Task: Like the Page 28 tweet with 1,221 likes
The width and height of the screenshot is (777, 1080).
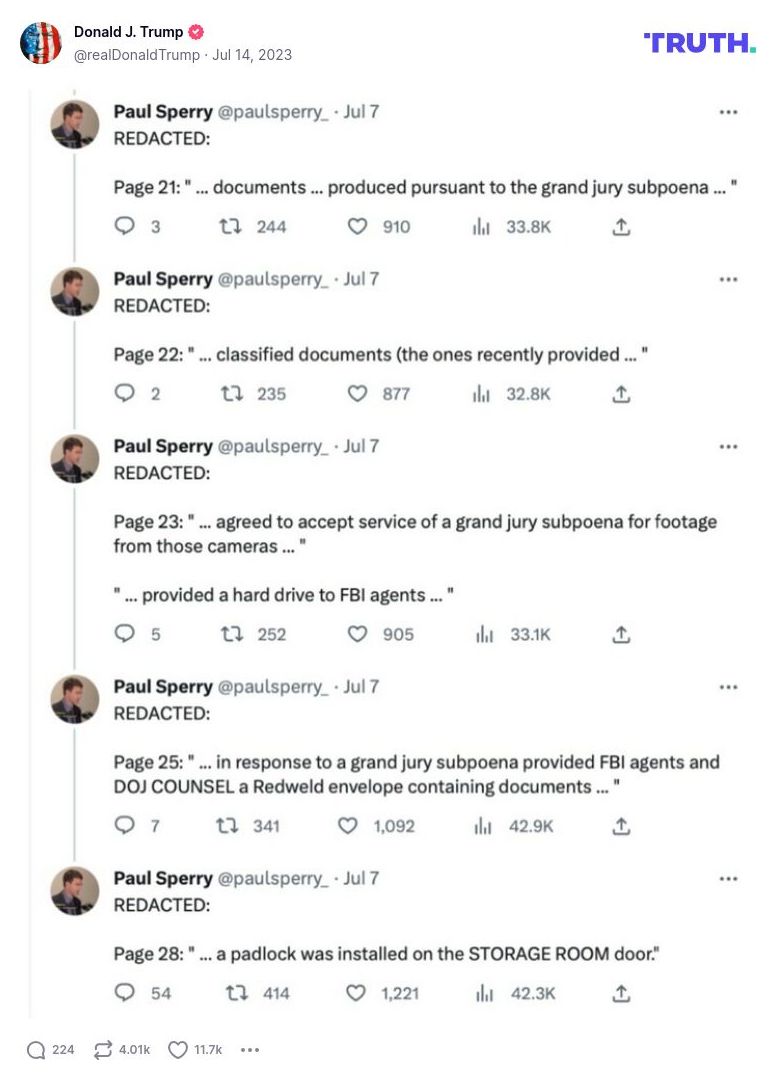Action: [356, 993]
